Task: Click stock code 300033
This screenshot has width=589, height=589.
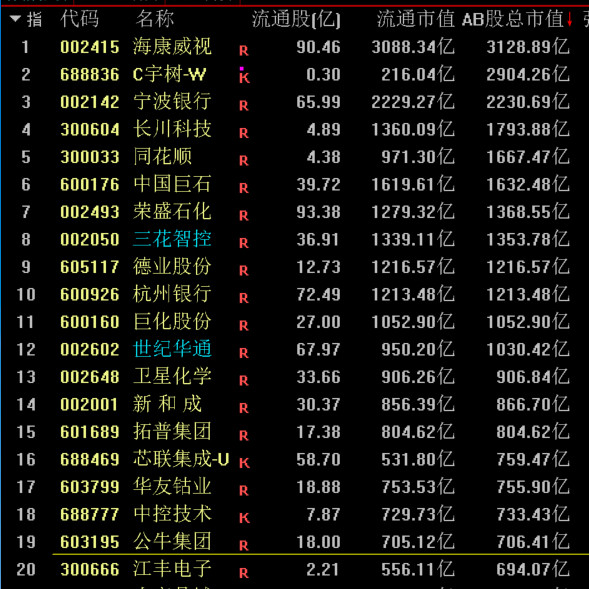Action: click(x=90, y=157)
